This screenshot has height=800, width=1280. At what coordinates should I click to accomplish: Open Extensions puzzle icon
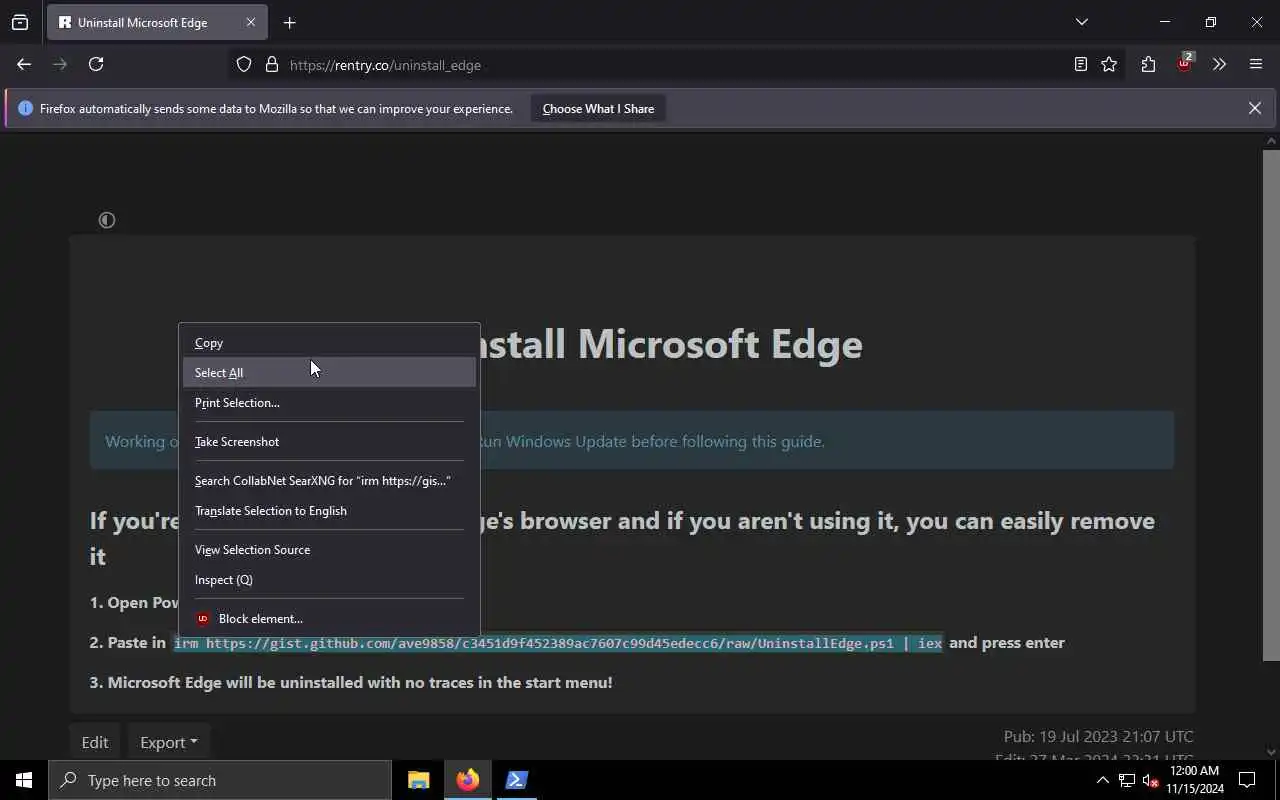(1148, 64)
